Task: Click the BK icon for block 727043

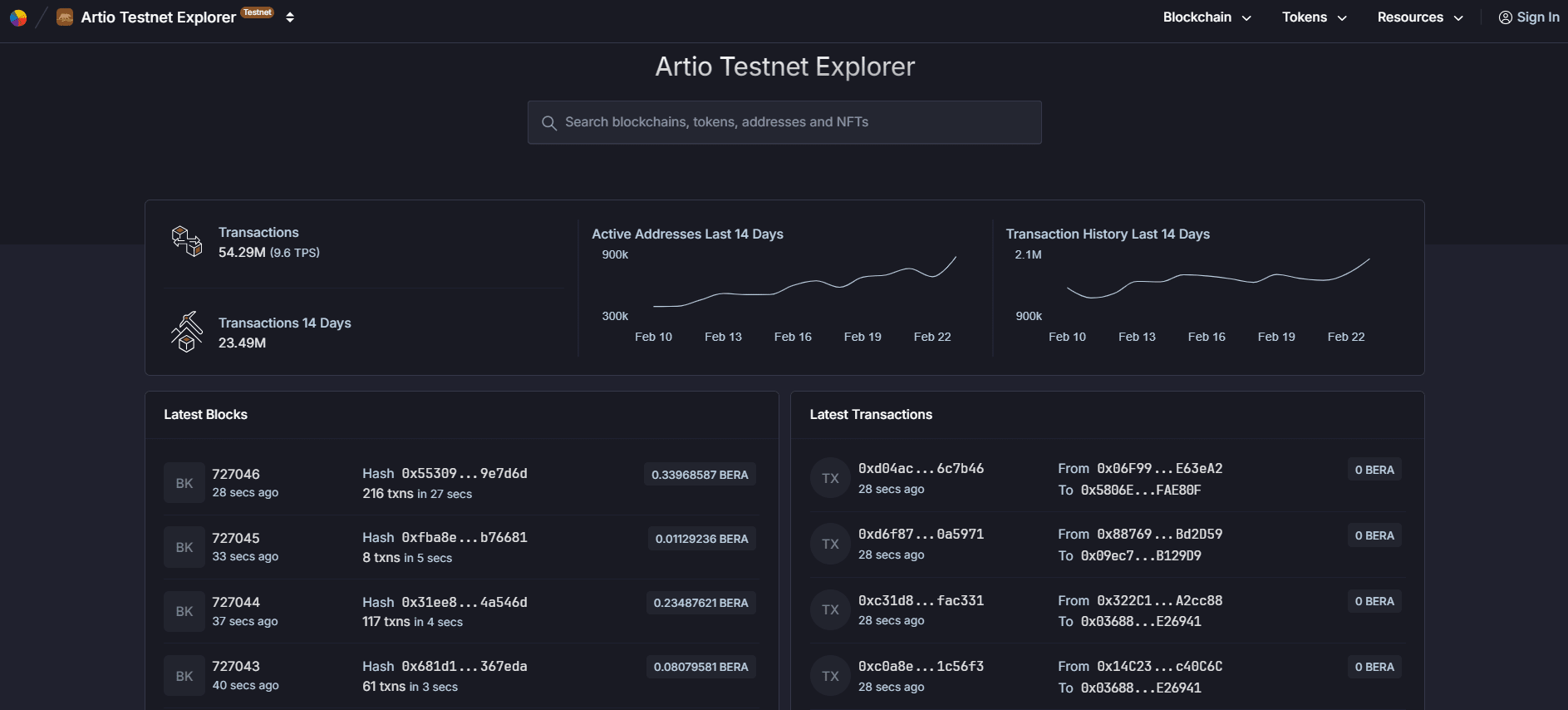Action: click(184, 676)
